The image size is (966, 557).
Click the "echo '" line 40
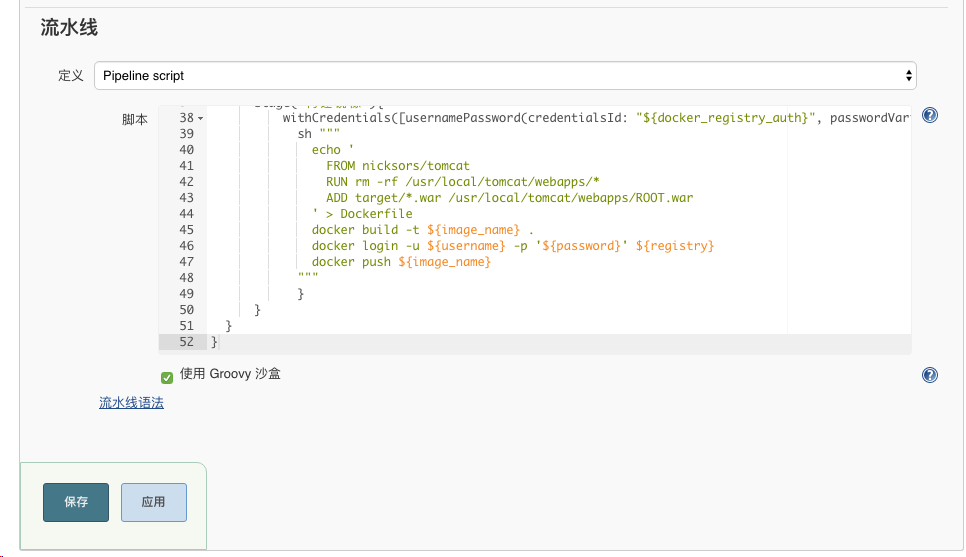coord(333,150)
